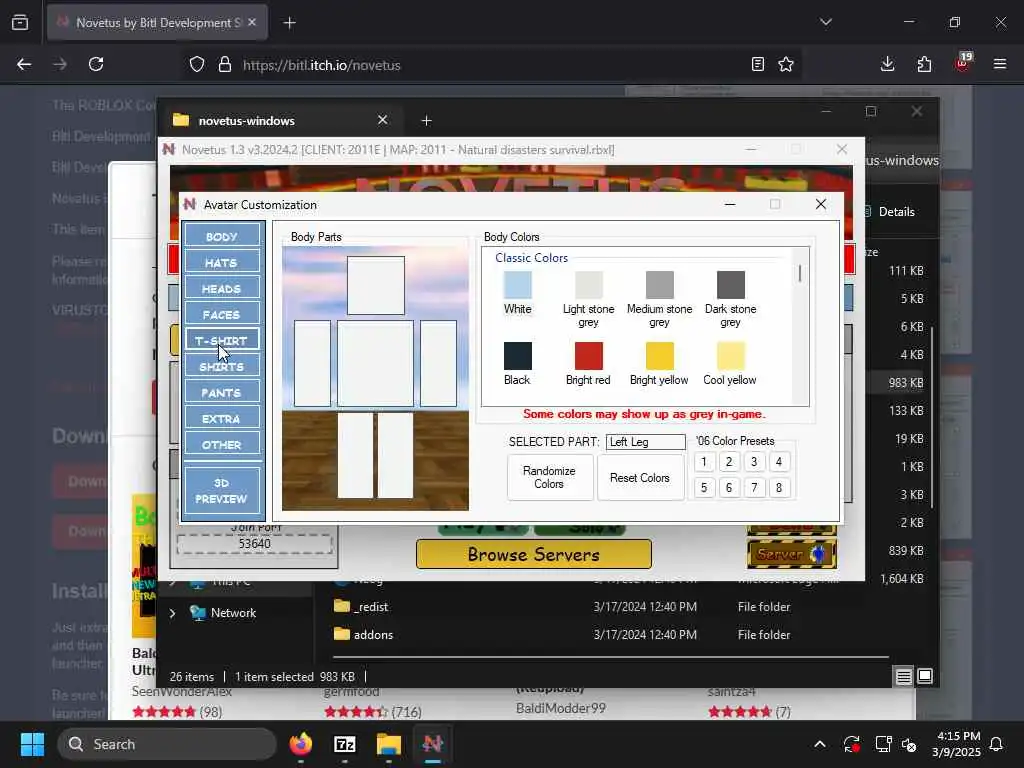
Task: Open Details pane in Explorer
Action: tap(889, 212)
